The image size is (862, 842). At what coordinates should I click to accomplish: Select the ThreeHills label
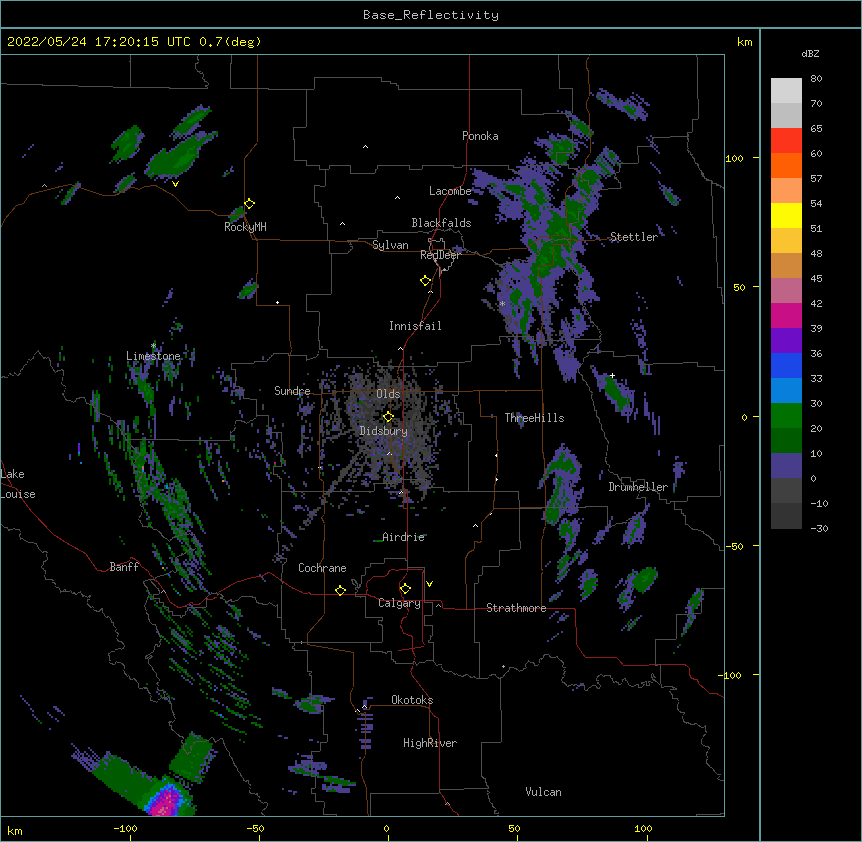click(x=534, y=418)
